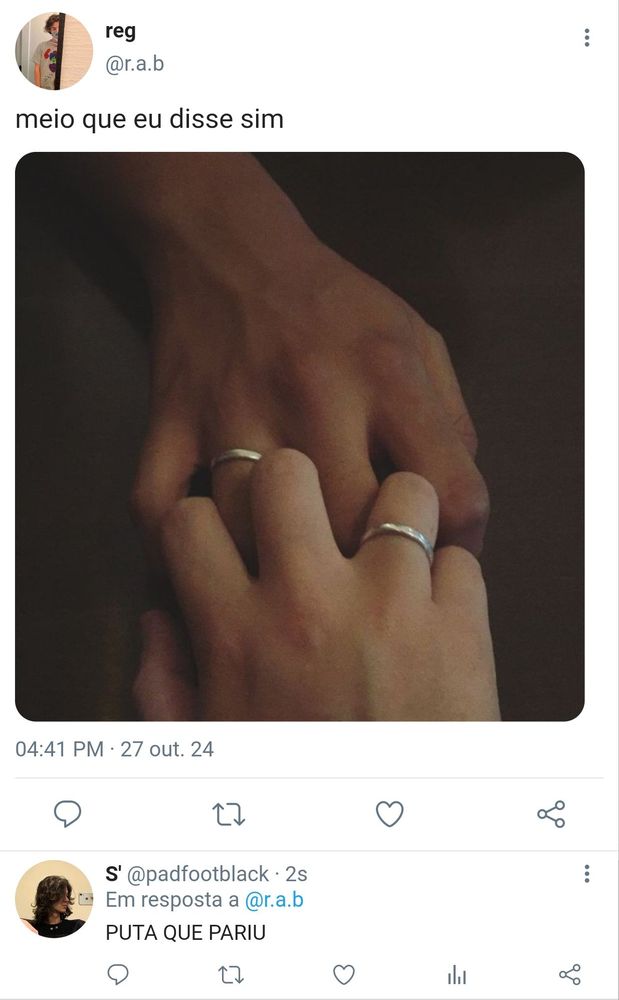Screen dimensions: 619x1000
Task: Retweet the padfootblack reply
Action: (231, 974)
